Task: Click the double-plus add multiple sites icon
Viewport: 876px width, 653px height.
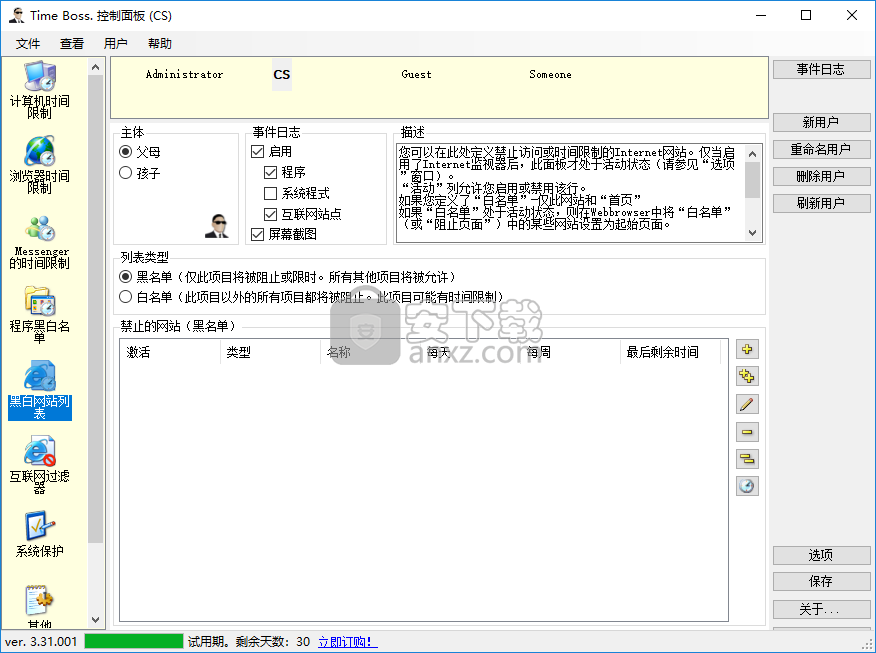Action: click(747, 376)
